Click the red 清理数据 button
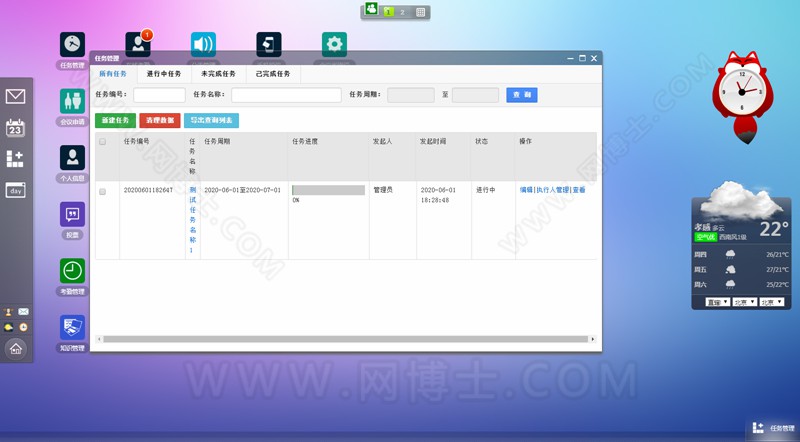Screen dimensions: 800x442 pyautogui.click(x=160, y=120)
